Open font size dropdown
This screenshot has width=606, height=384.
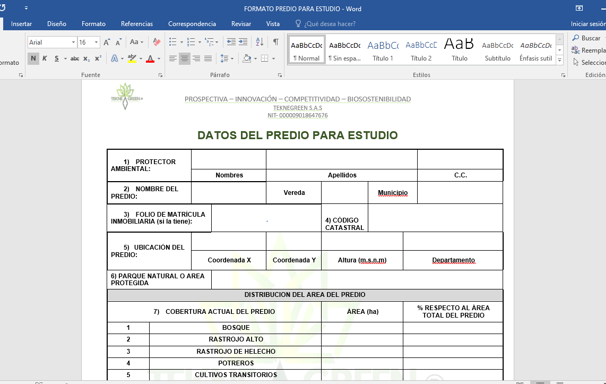[96, 42]
